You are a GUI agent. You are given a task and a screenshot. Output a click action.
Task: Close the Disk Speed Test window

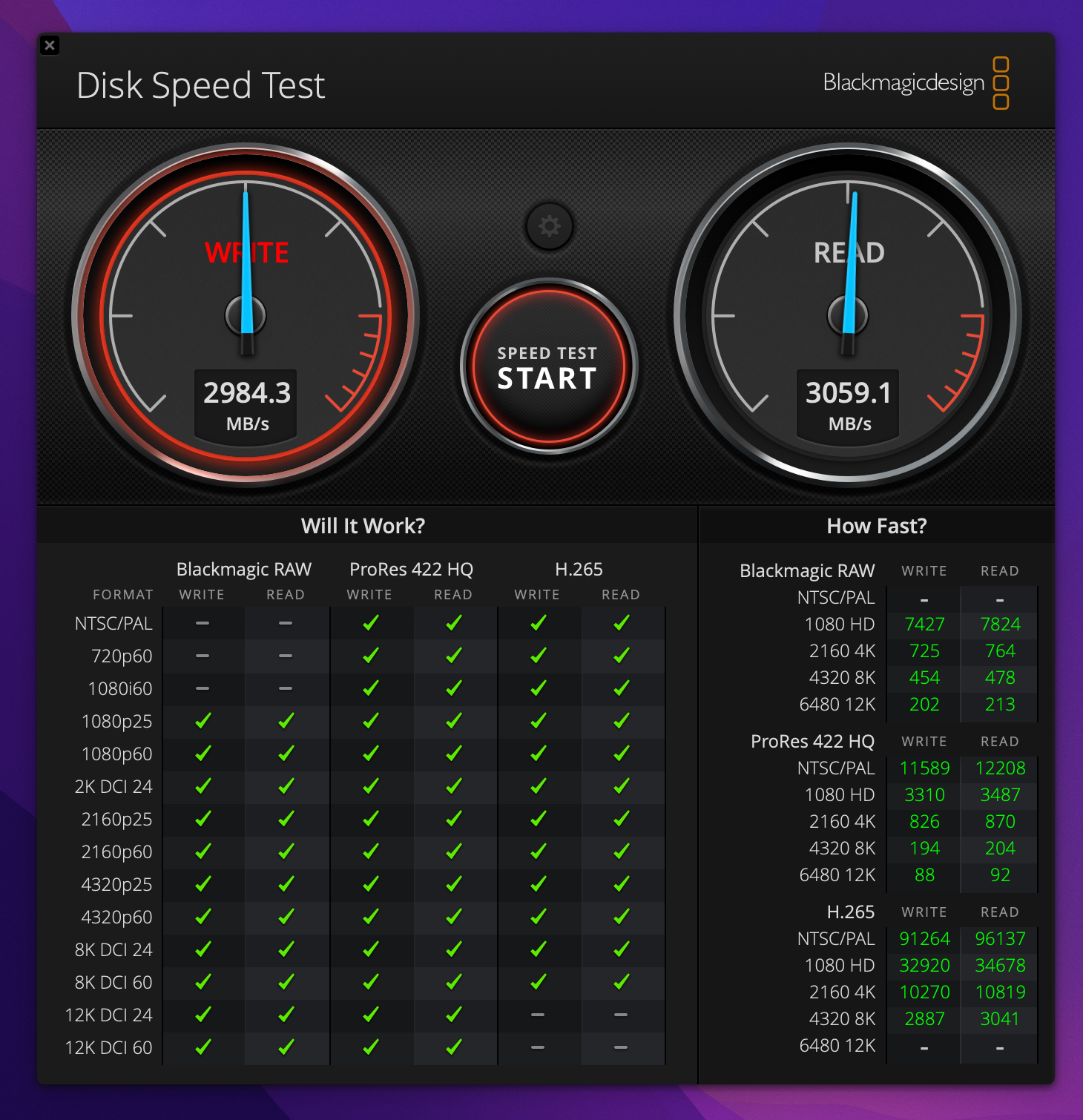tap(50, 45)
